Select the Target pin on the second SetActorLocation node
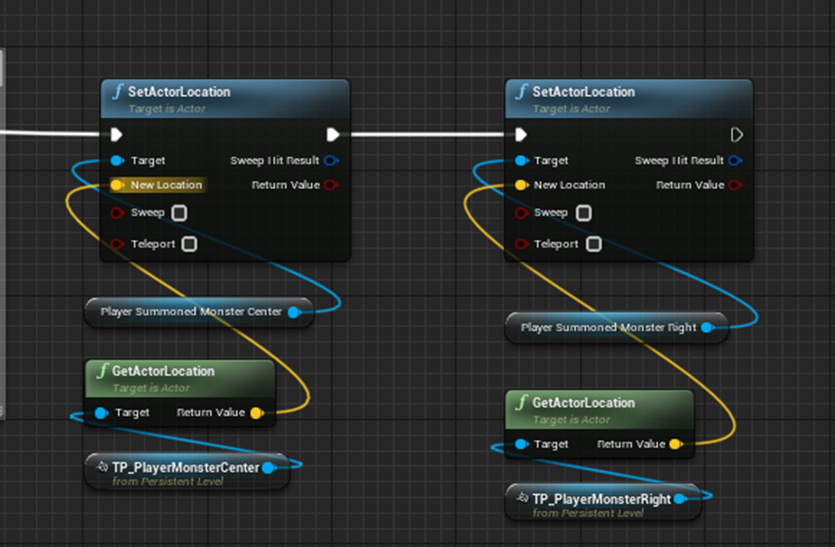This screenshot has height=547, width=835. tap(522, 160)
